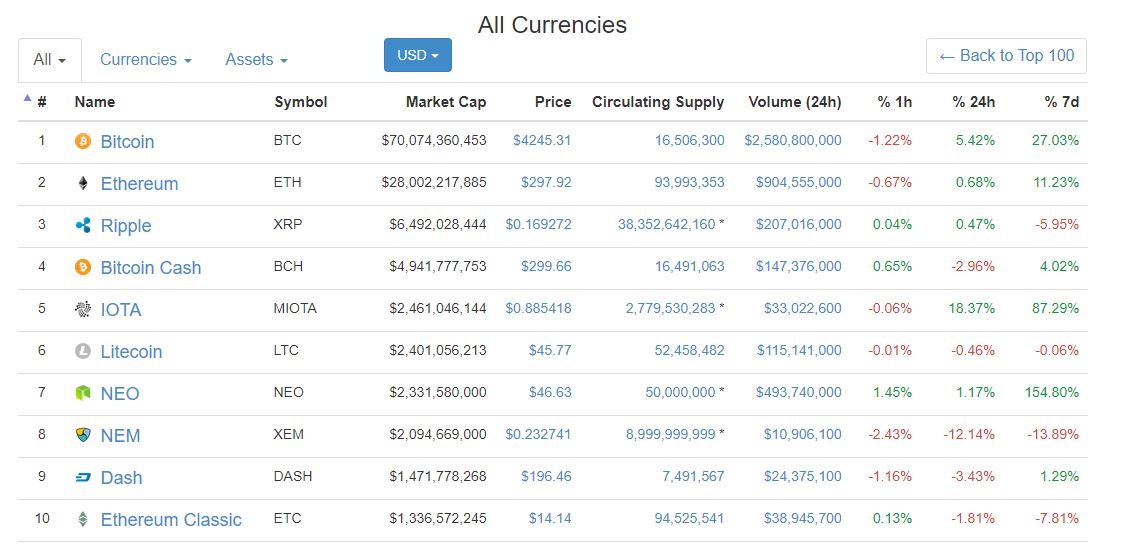Expand the Assets dropdown
The height and width of the screenshot is (548, 1142).
256,60
